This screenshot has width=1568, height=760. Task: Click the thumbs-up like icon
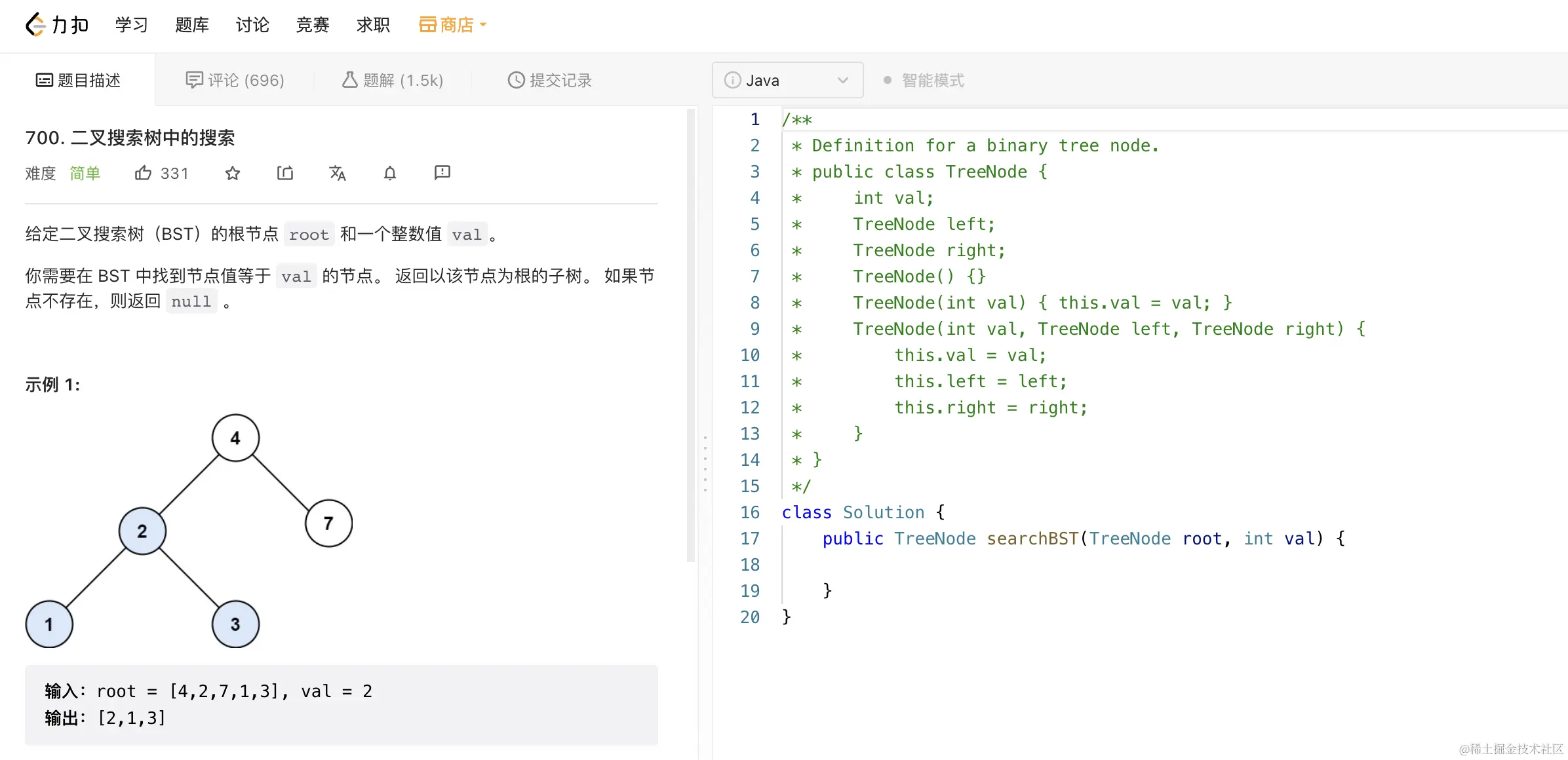pyautogui.click(x=142, y=173)
